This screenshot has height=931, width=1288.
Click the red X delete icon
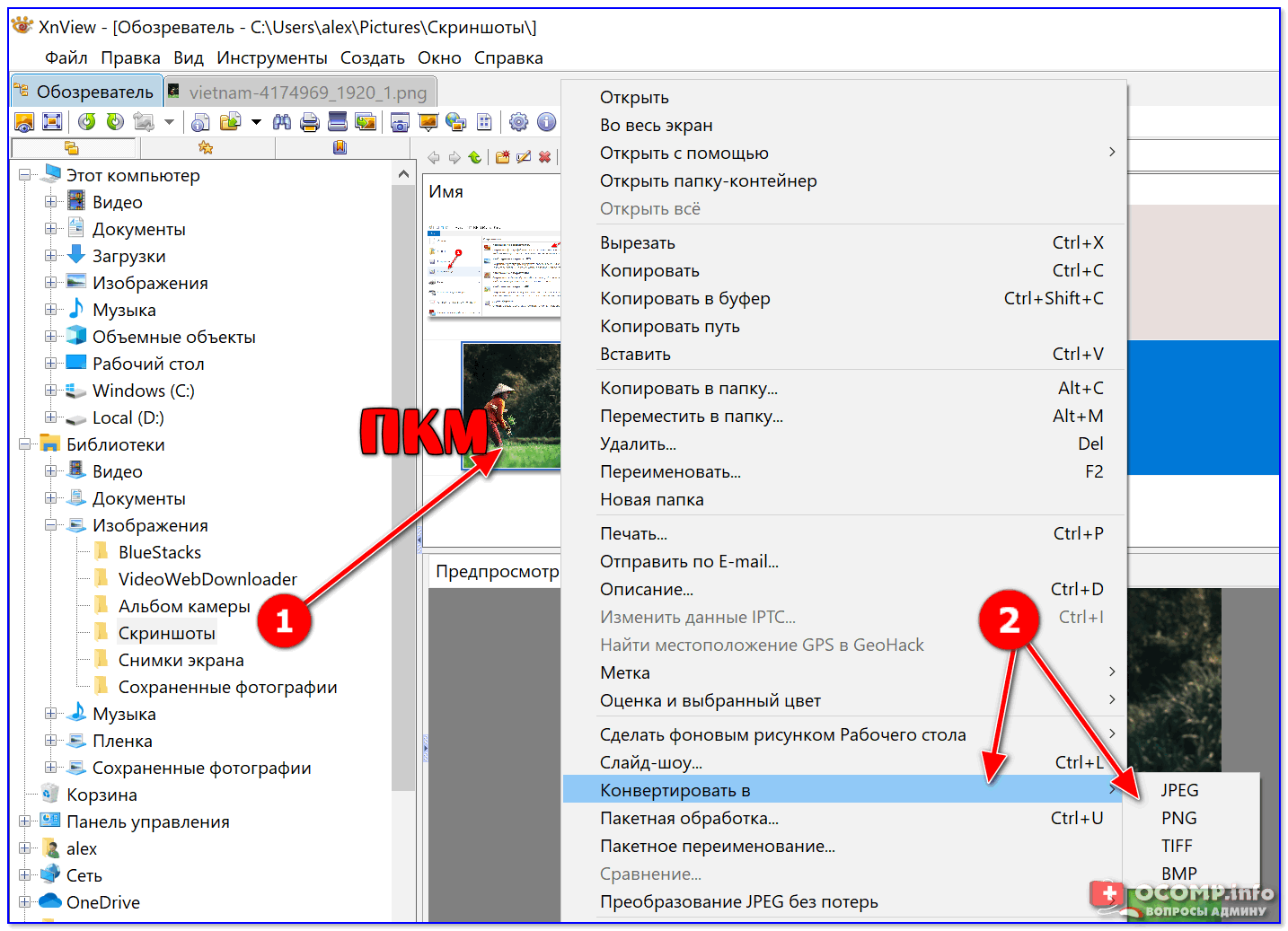[544, 157]
